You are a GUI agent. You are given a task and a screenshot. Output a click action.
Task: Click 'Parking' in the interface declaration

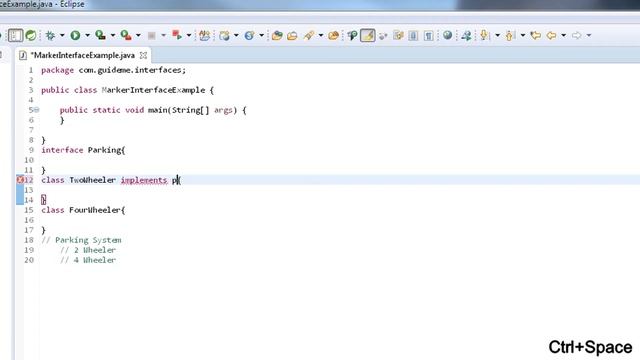point(104,150)
